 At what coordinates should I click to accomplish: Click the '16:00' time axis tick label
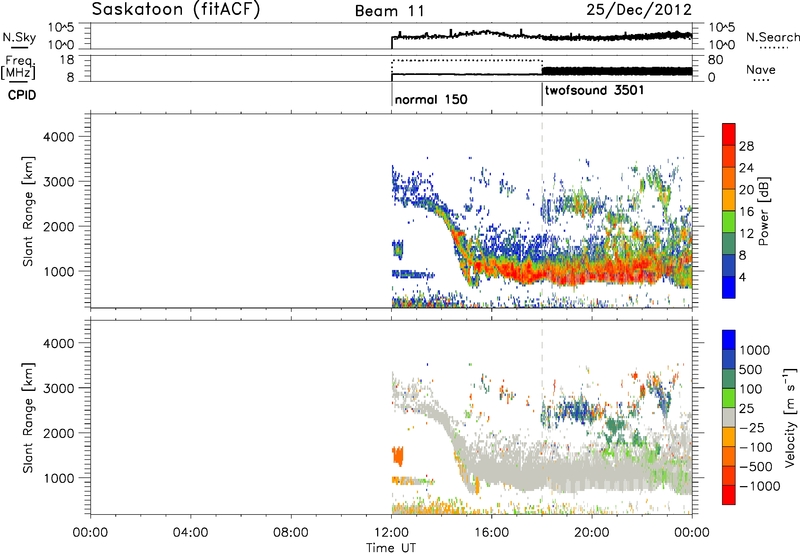tap(491, 533)
